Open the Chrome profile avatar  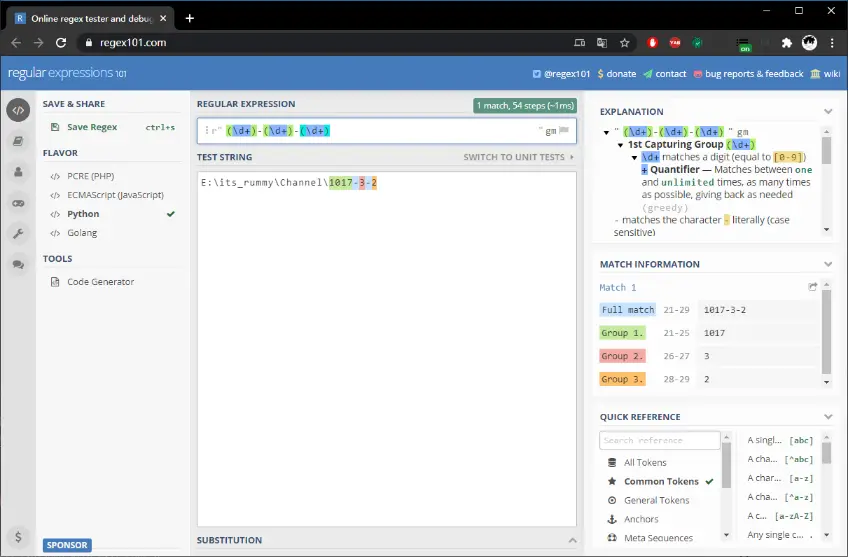coord(810,43)
